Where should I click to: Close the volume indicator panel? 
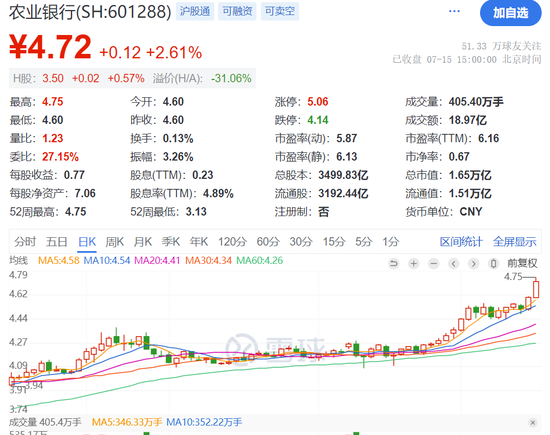click(x=532, y=423)
